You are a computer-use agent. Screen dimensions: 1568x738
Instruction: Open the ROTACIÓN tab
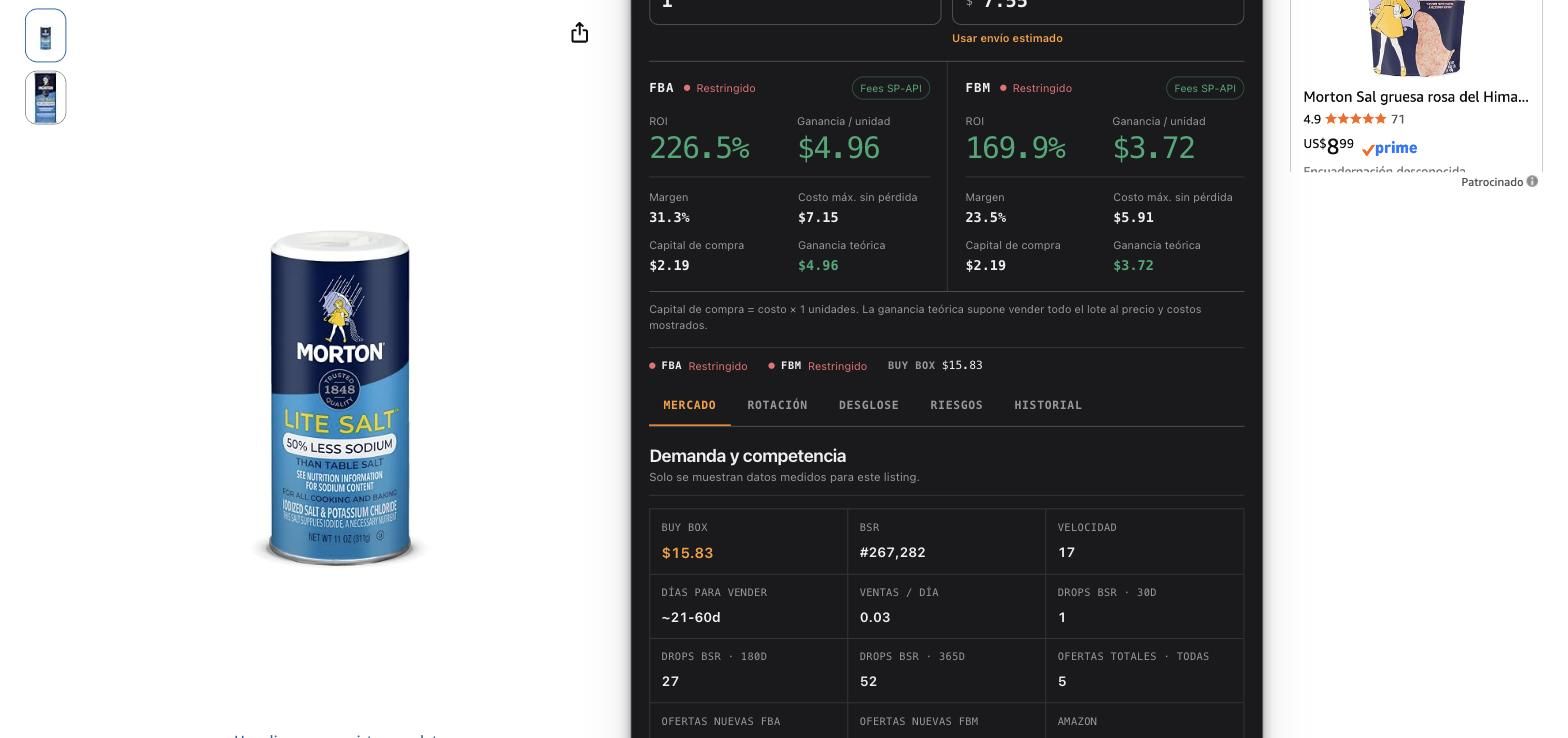click(777, 405)
